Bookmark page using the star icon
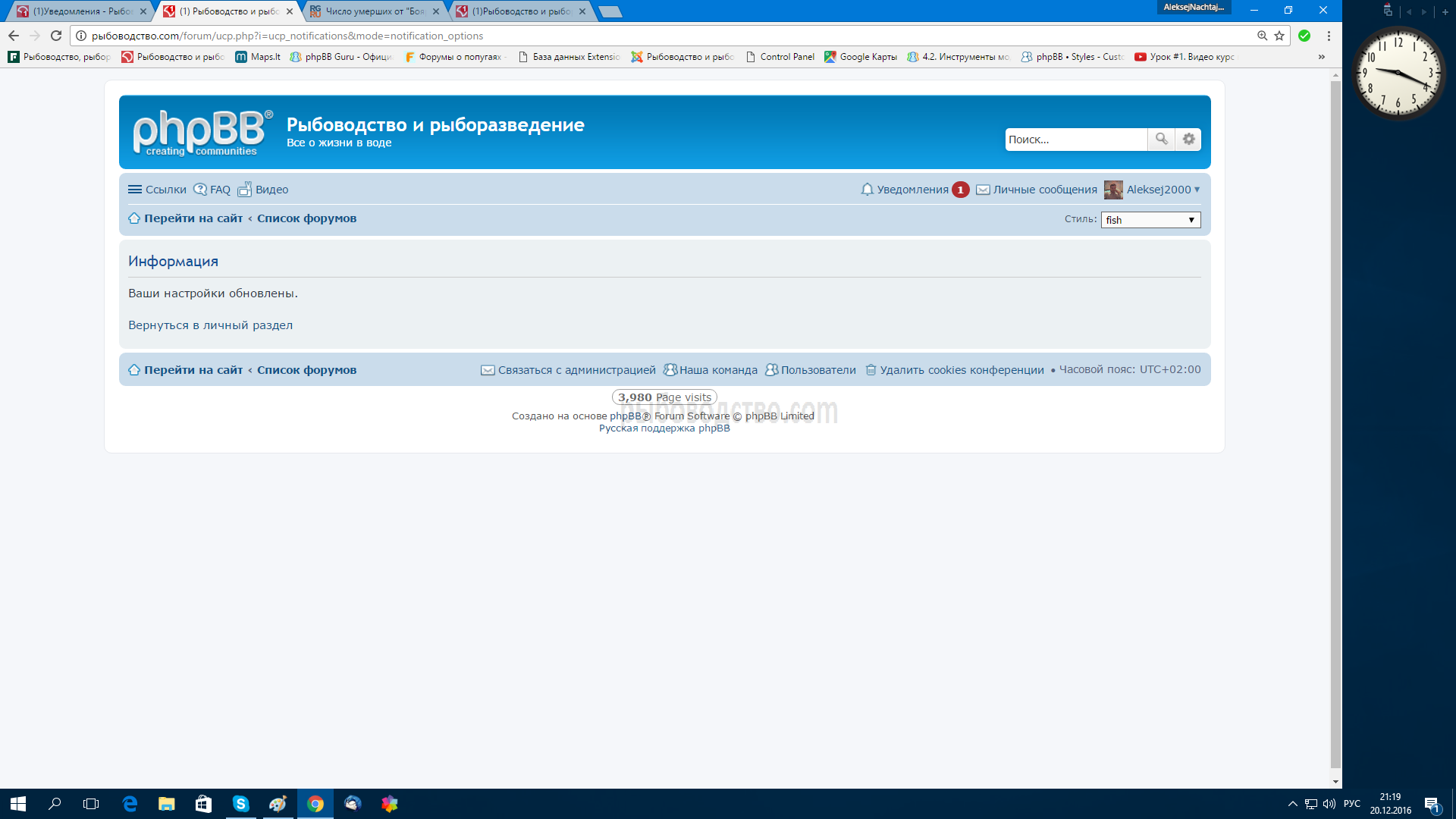 click(1279, 36)
